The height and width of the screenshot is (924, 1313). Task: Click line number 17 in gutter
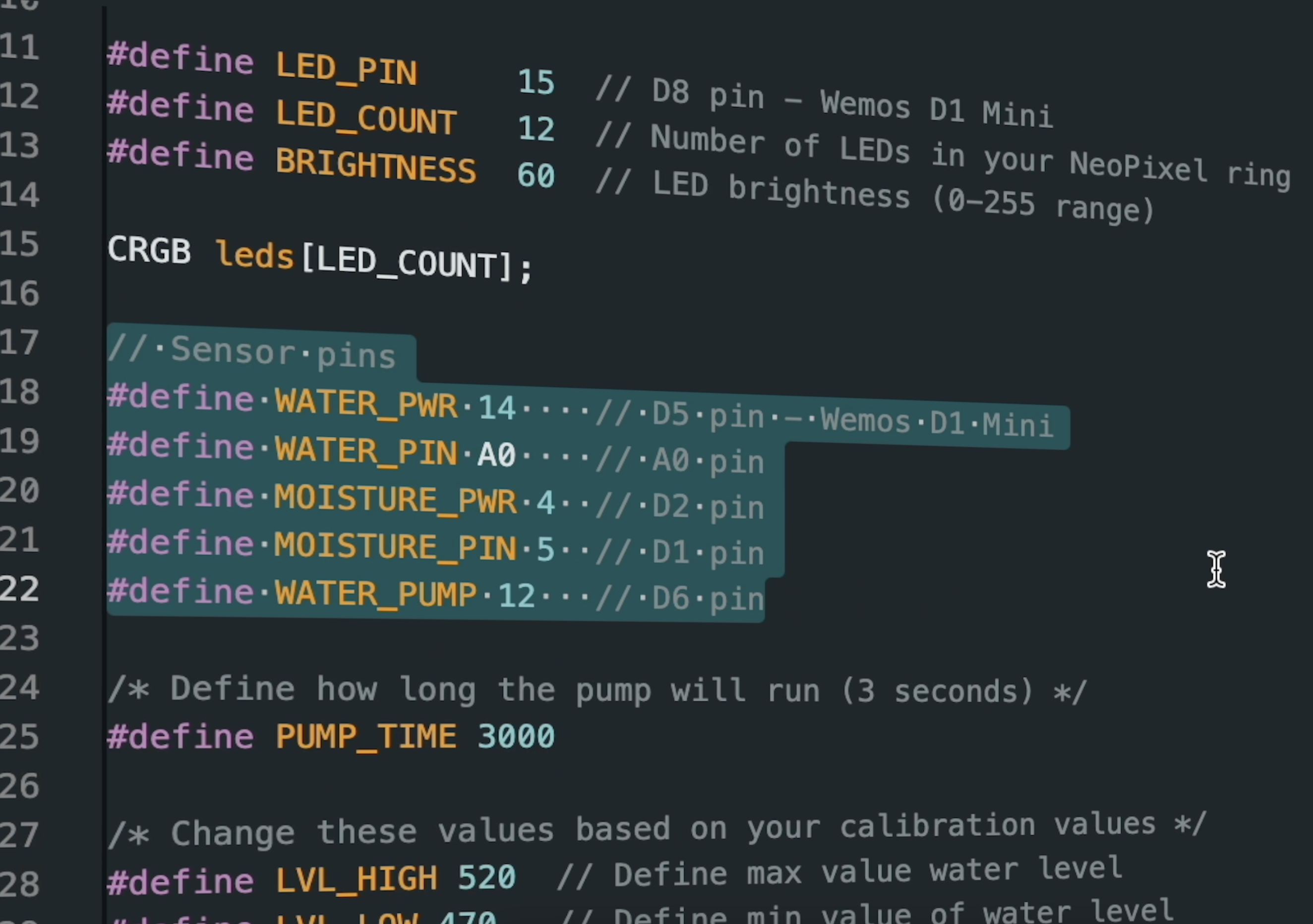pos(20,343)
